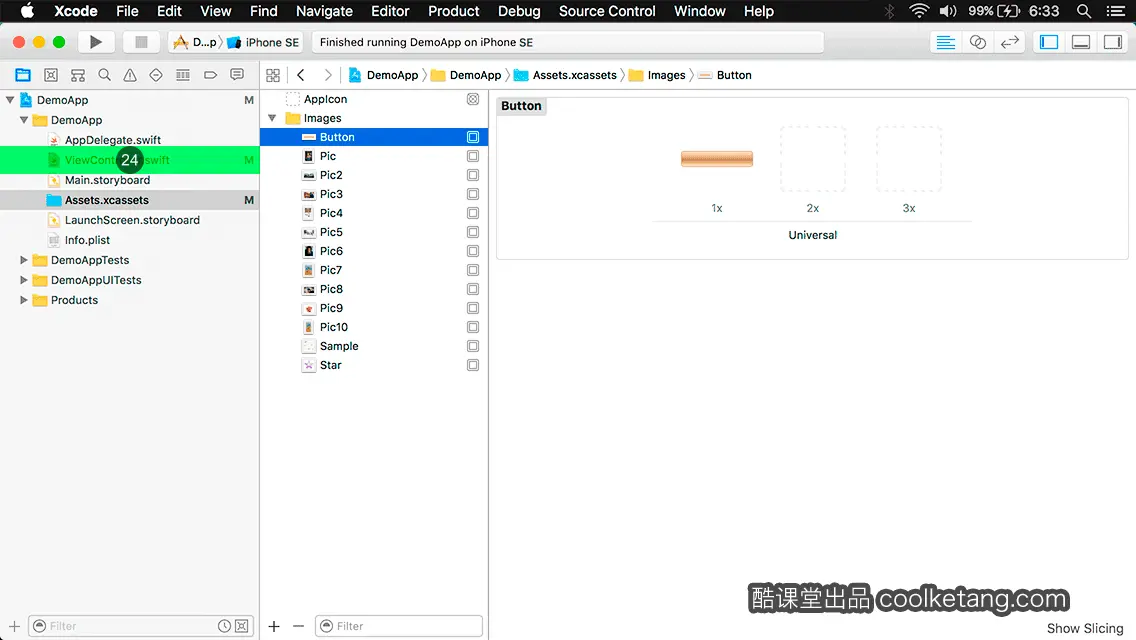The height and width of the screenshot is (640, 1136).
Task: Collapse the DemoApp project root
Action: tap(10, 100)
